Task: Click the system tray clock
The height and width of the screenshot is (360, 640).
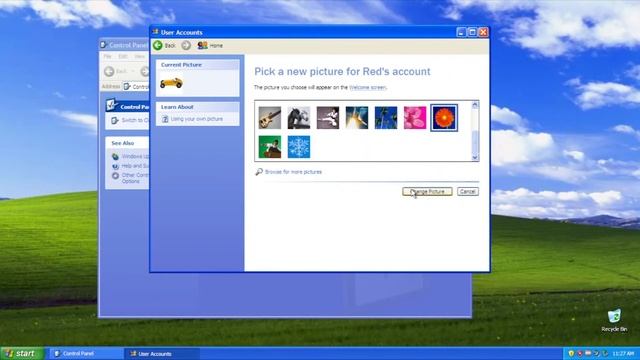Action: click(623, 353)
